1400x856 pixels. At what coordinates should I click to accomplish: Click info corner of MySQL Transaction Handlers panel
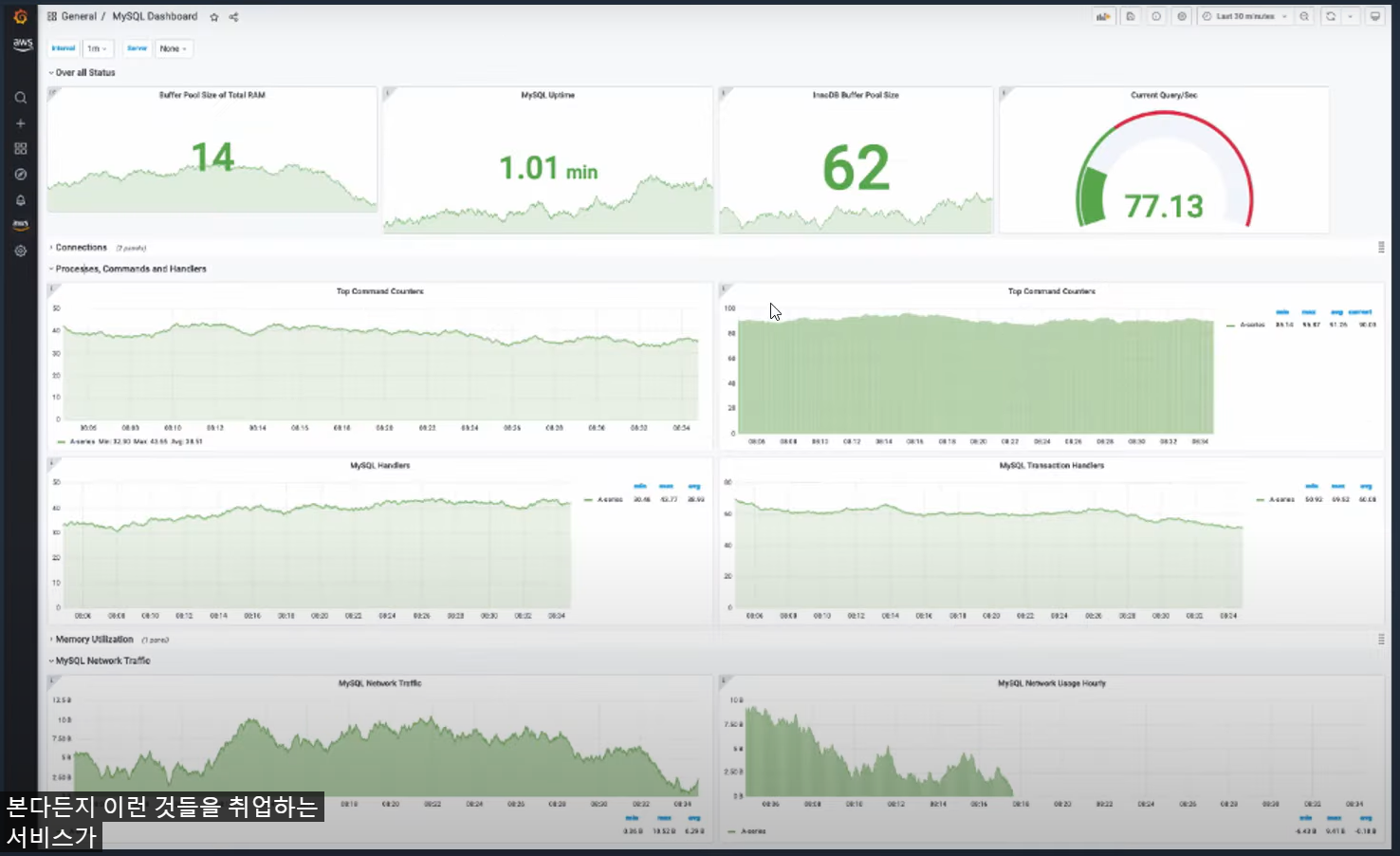click(x=724, y=462)
